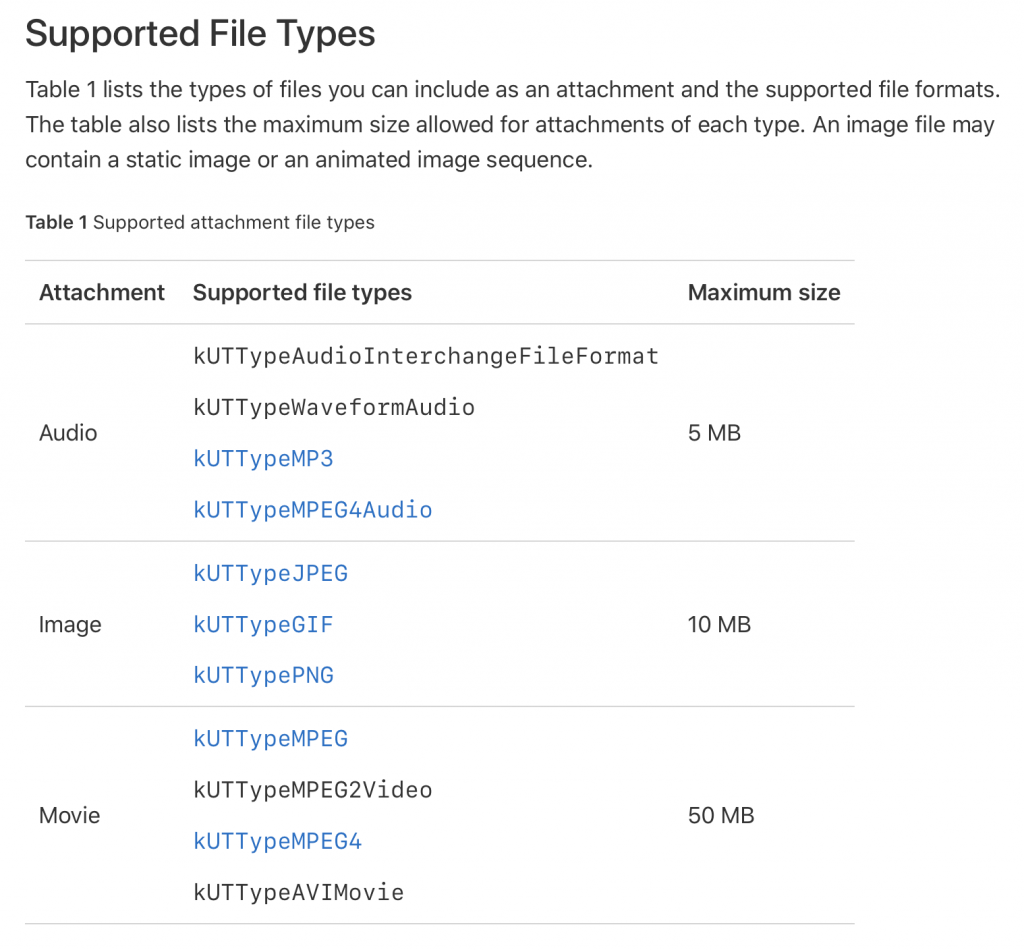Click the Supported File Types page heading
1024x950 pixels.
[x=200, y=35]
